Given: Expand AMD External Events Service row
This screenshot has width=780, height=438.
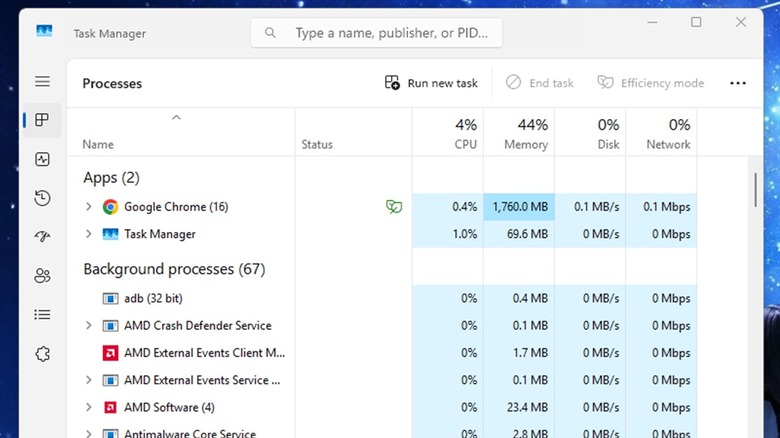Looking at the screenshot, I should click(x=89, y=380).
